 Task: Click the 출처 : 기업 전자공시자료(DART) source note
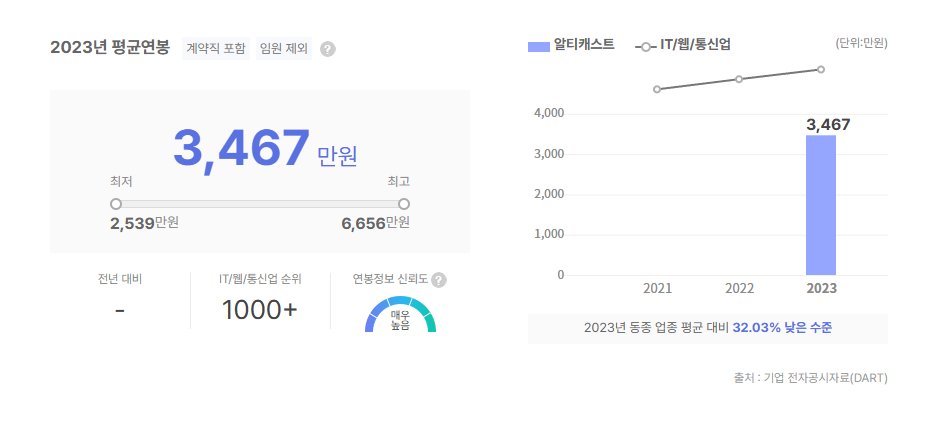click(810, 378)
